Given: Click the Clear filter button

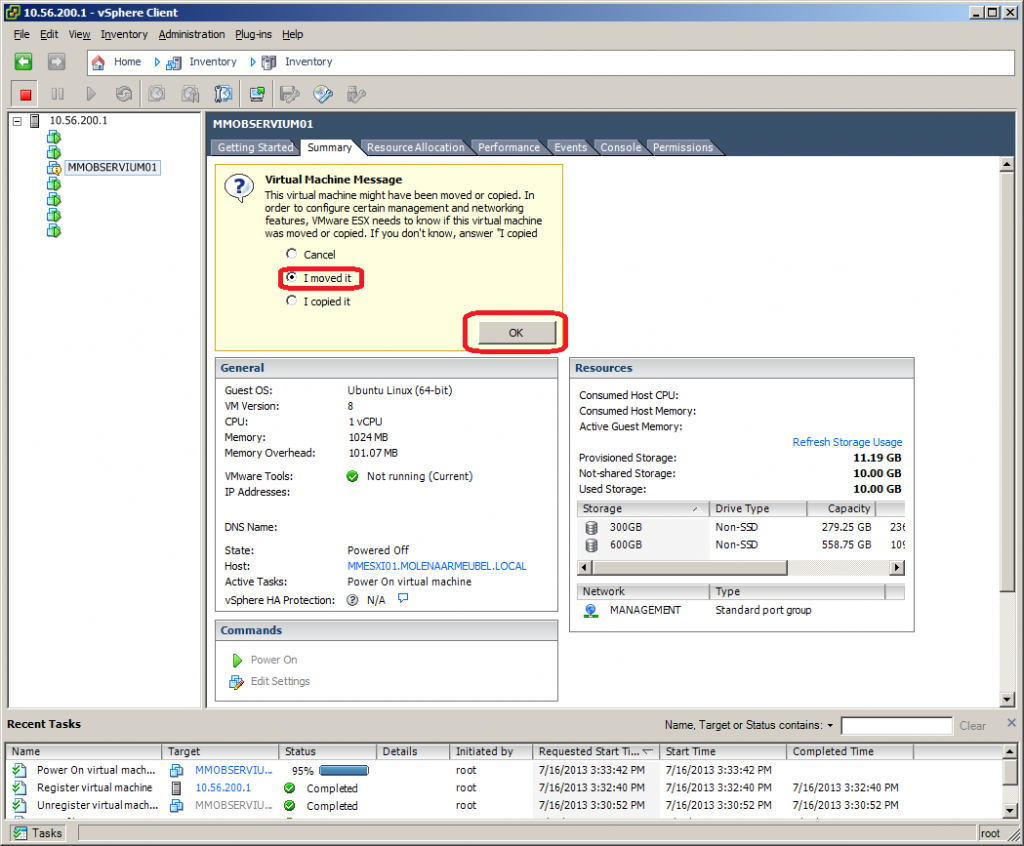Looking at the screenshot, I should pos(972,726).
